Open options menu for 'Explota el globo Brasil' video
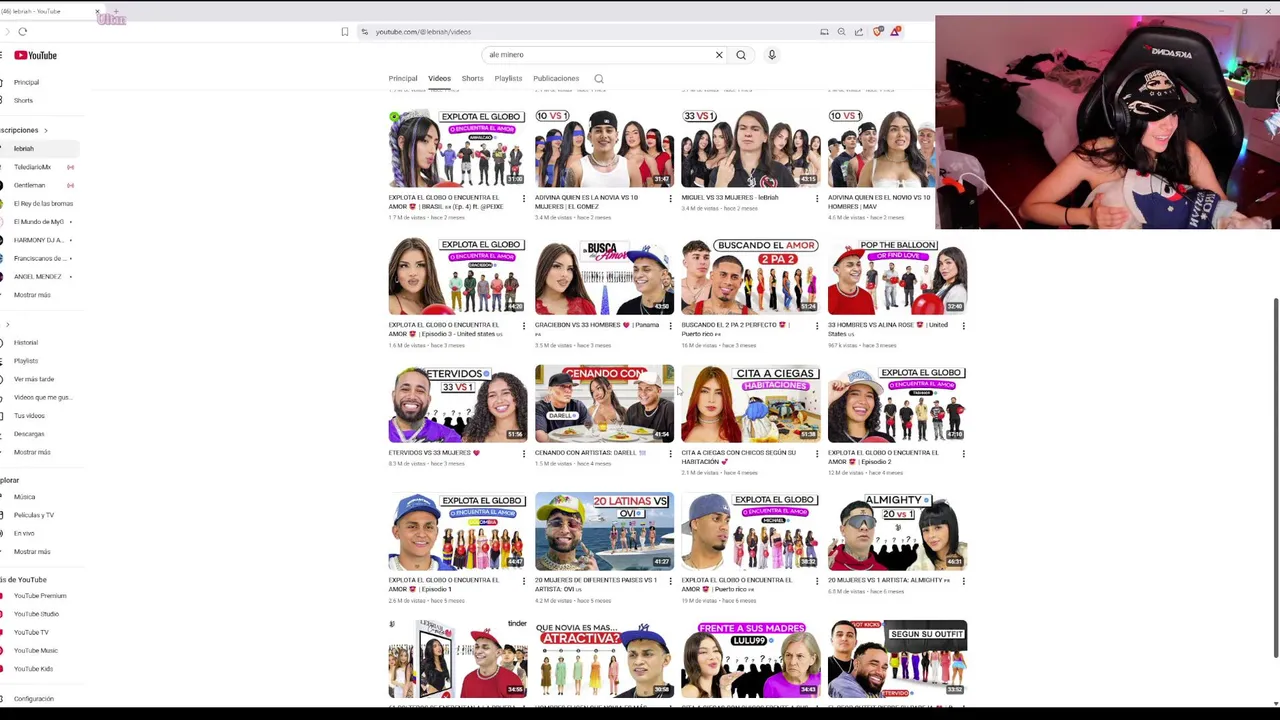Viewport: 1280px width, 720px height. [x=524, y=199]
